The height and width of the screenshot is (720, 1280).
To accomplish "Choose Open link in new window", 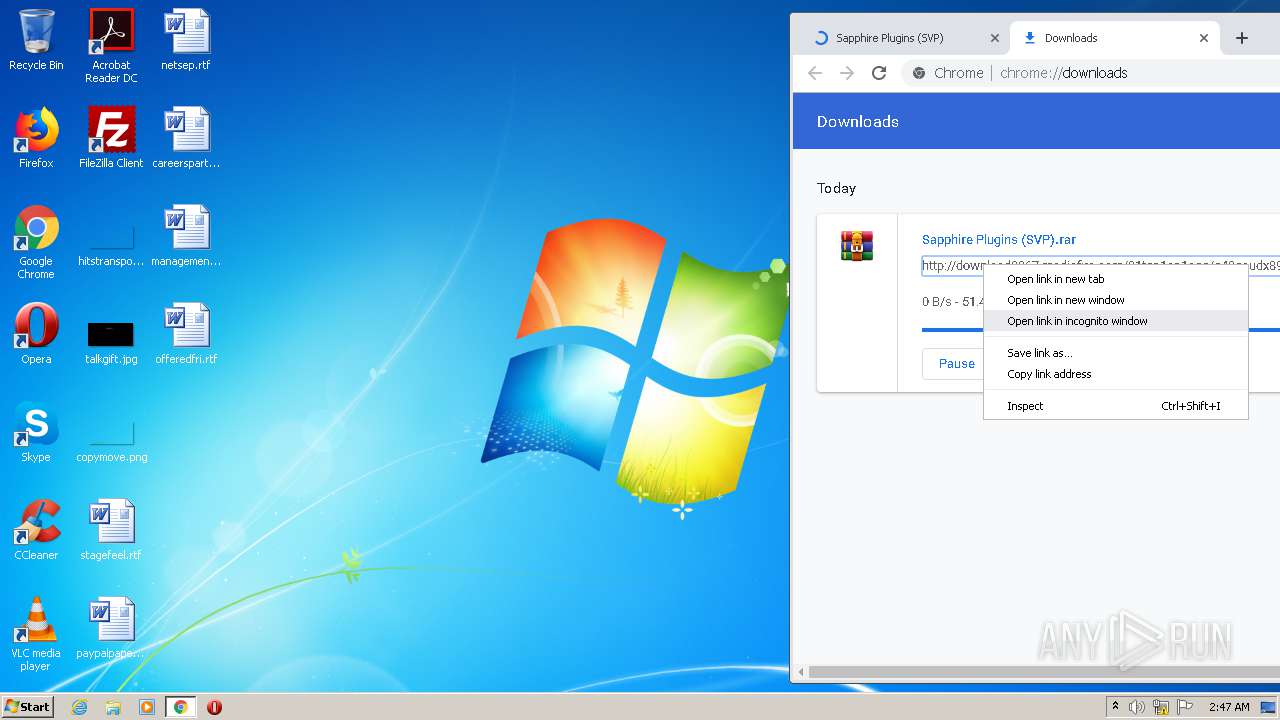I will click(1116, 300).
